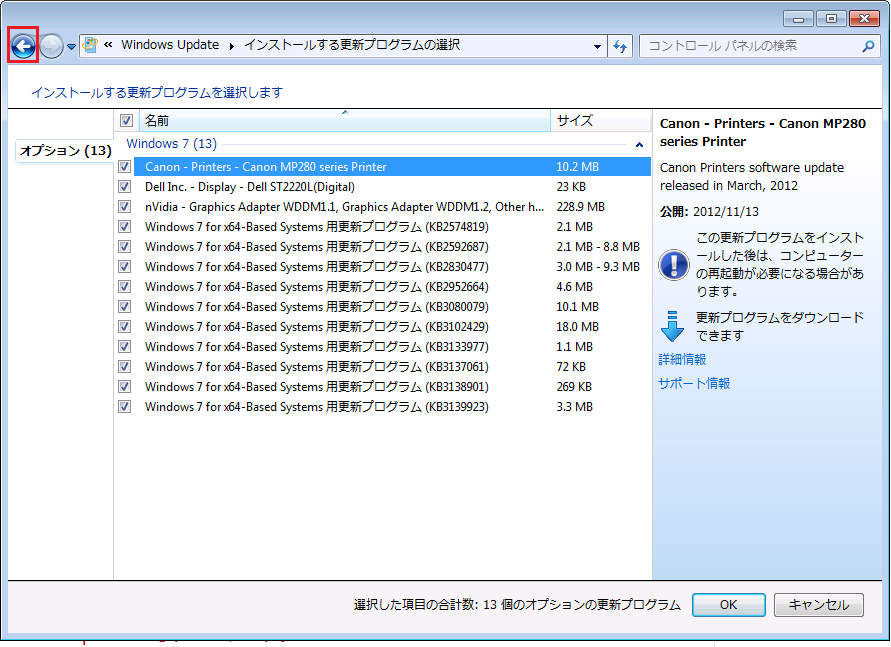Sort by the サイズ column header

pyautogui.click(x=601, y=120)
